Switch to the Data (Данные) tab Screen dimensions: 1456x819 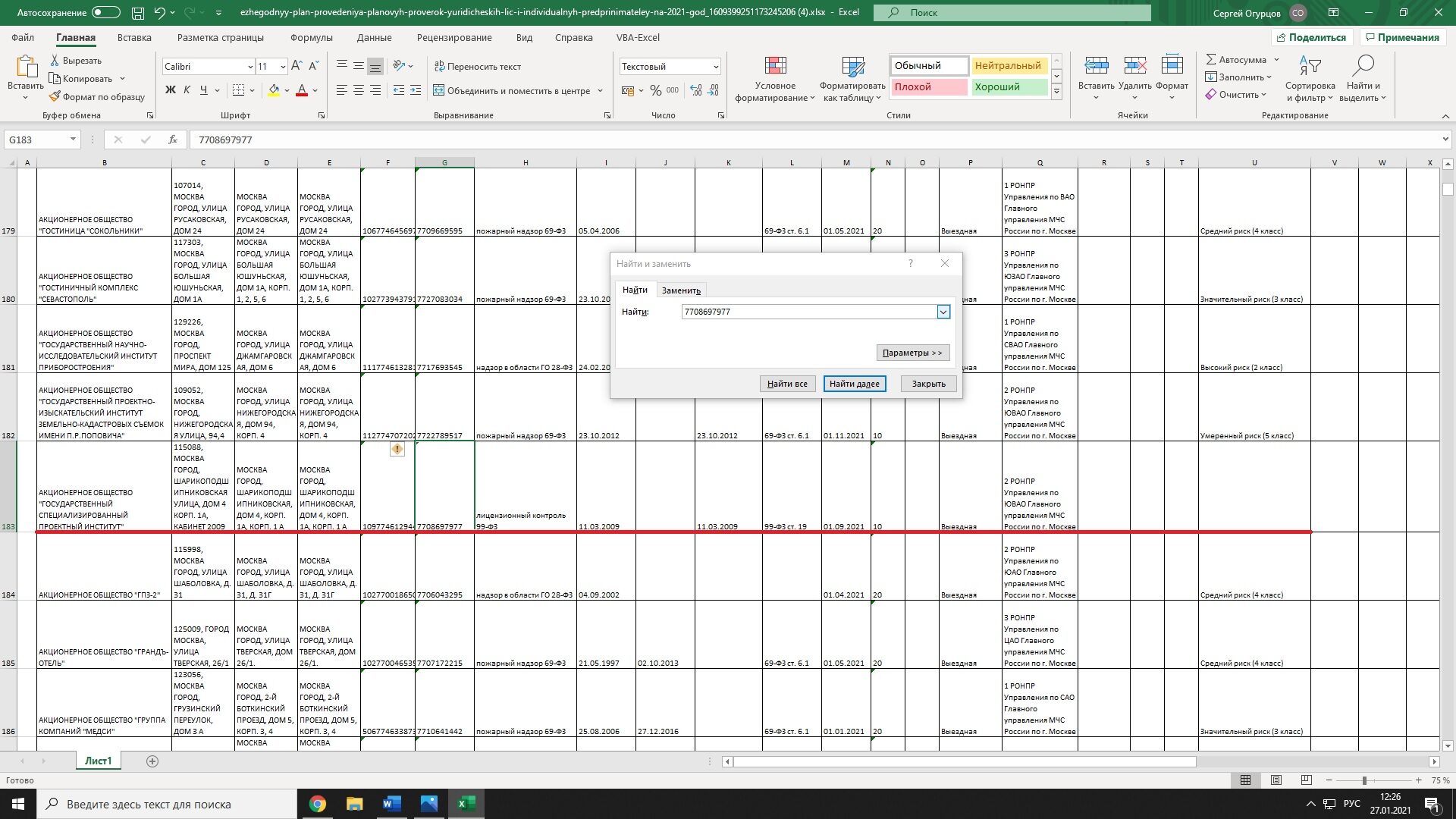tap(374, 37)
